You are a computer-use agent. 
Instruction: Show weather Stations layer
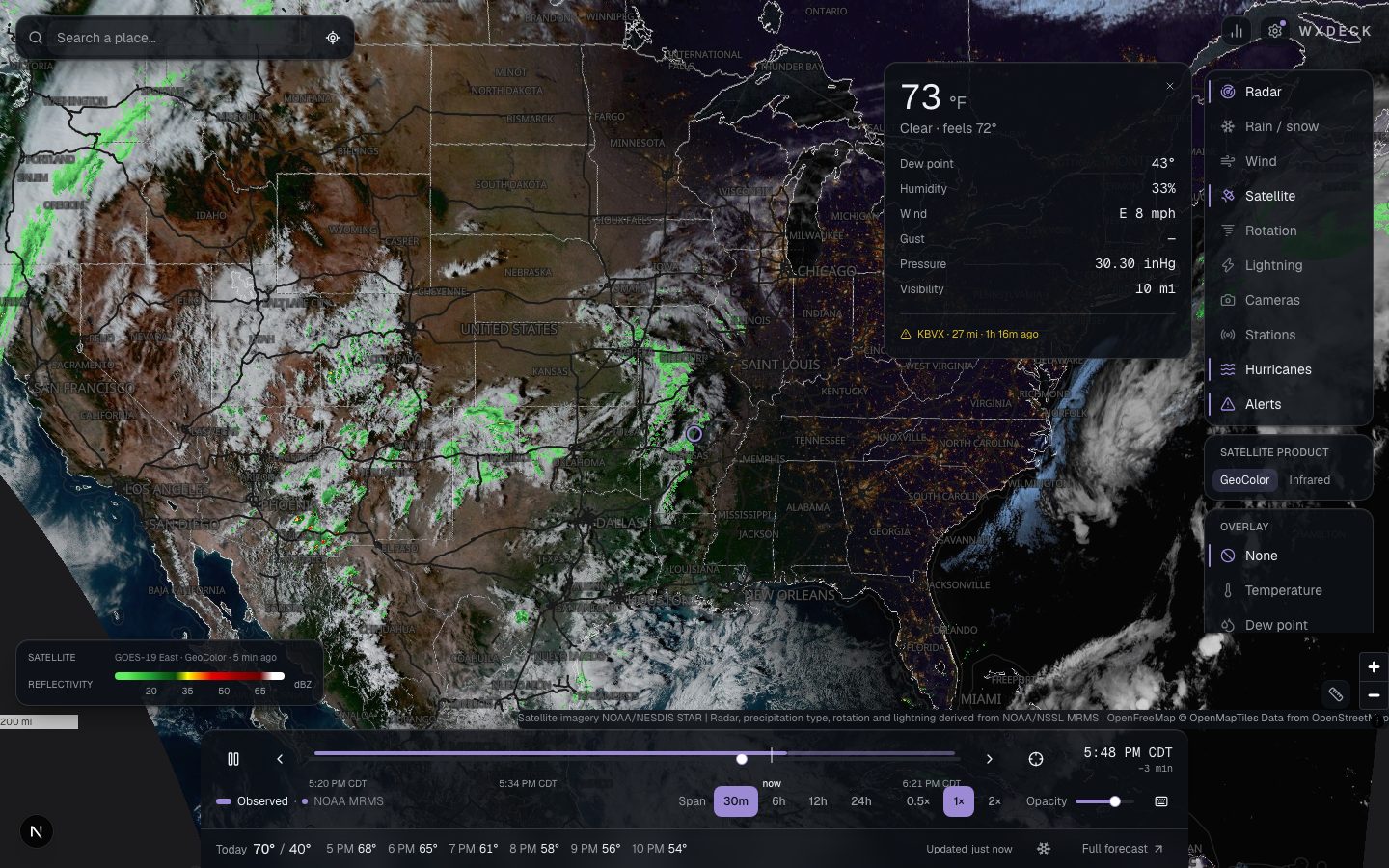(1289, 335)
